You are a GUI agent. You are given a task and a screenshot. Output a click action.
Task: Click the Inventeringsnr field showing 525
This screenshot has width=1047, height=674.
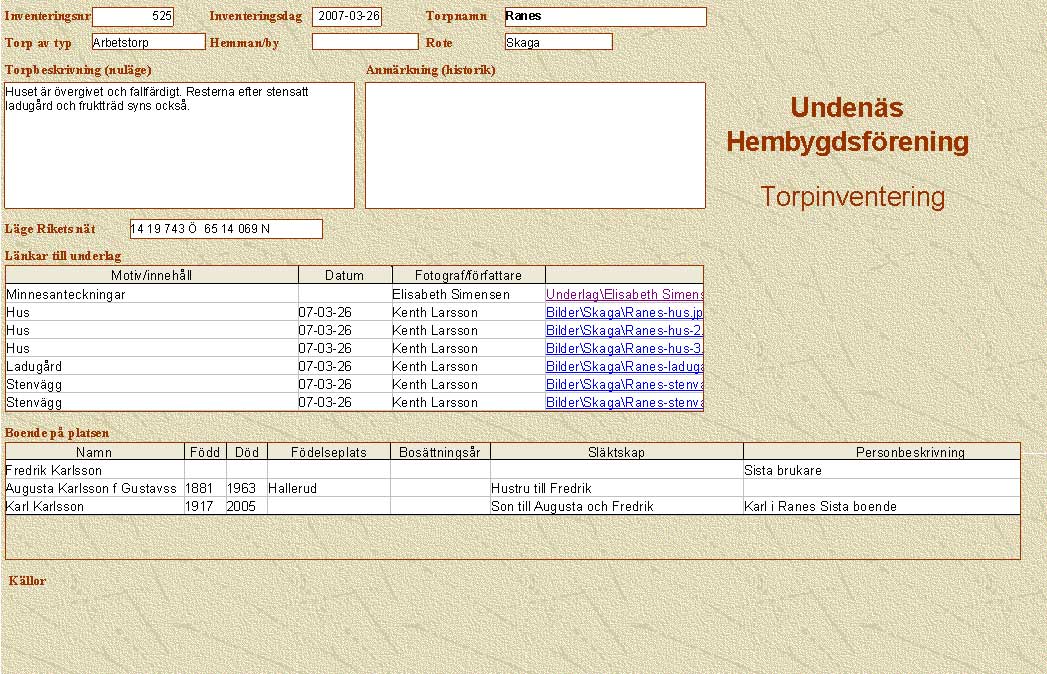[132, 17]
